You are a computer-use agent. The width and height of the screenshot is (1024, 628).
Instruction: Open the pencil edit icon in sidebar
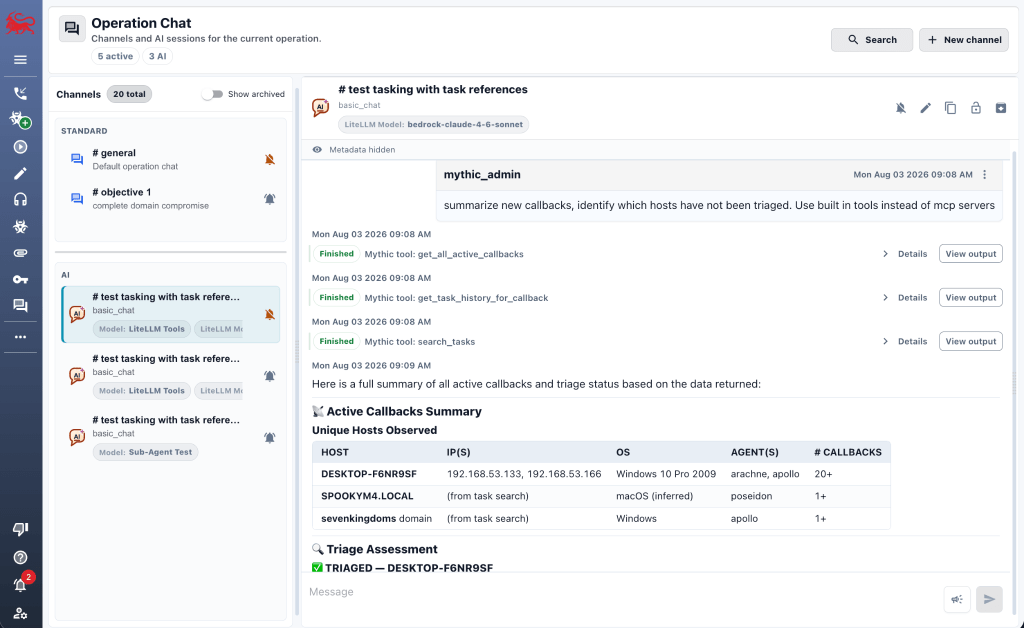coord(20,173)
